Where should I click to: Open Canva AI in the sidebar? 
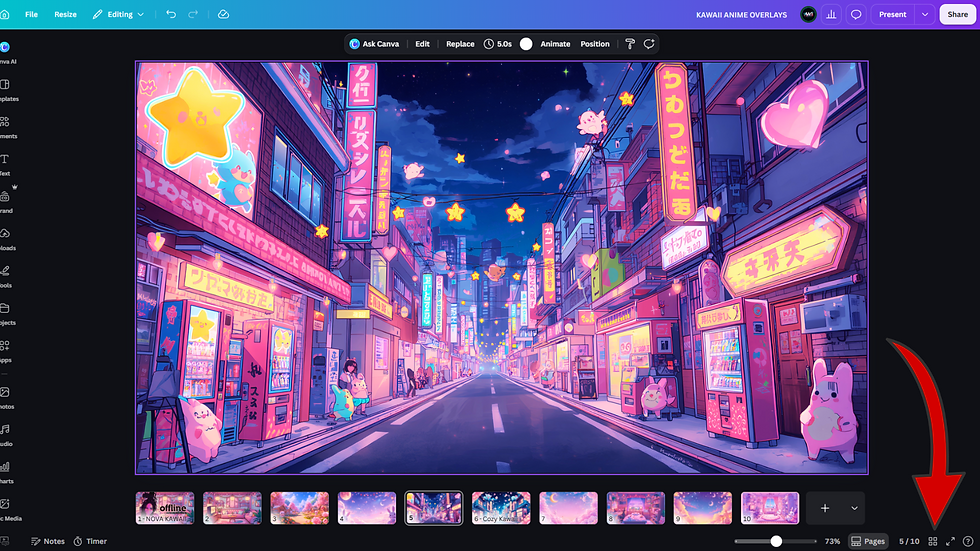[x=6, y=52]
